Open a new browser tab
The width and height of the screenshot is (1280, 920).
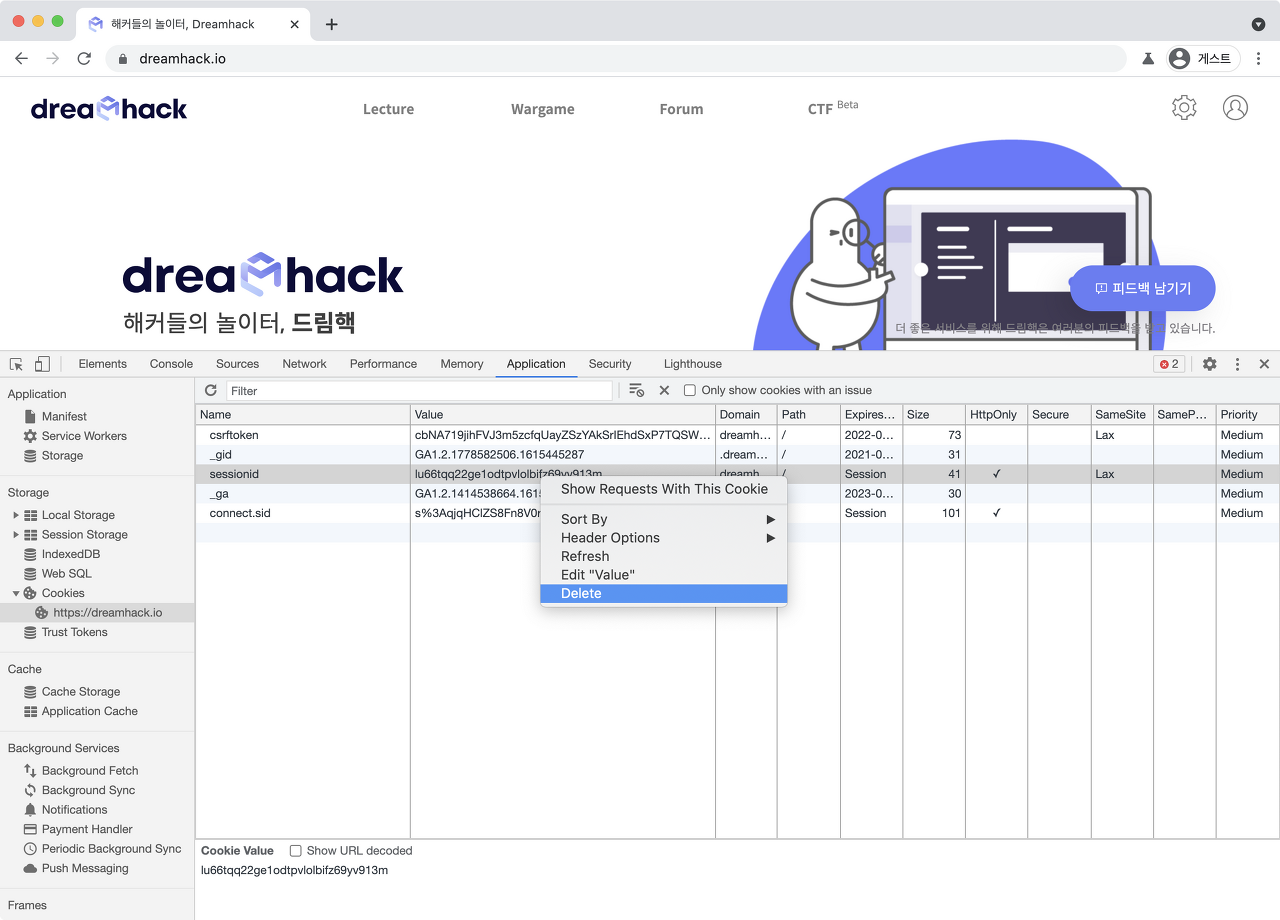point(332,24)
